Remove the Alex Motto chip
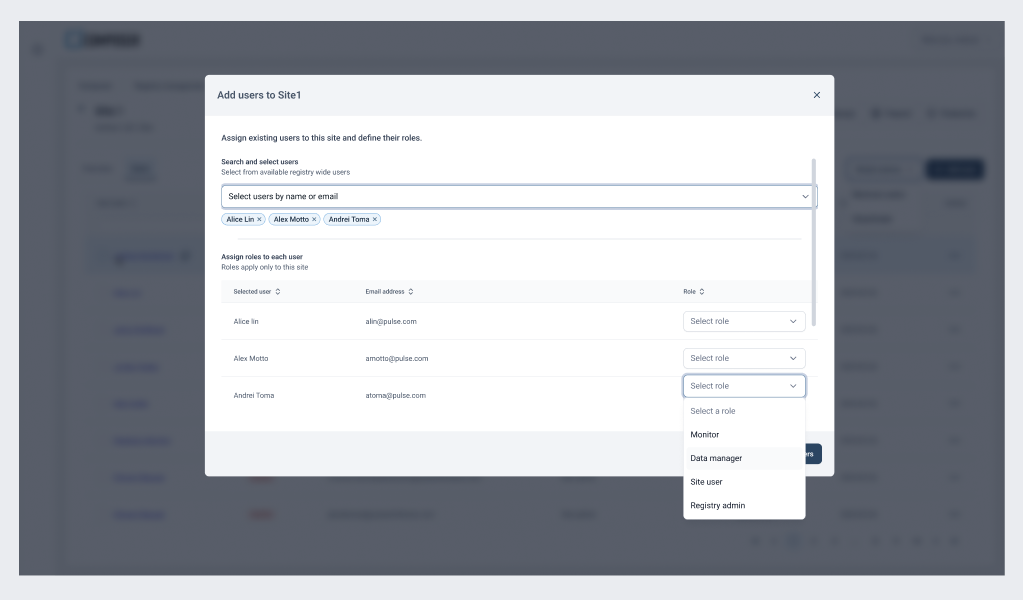Viewport: 1023px width, 600px height. (x=314, y=219)
